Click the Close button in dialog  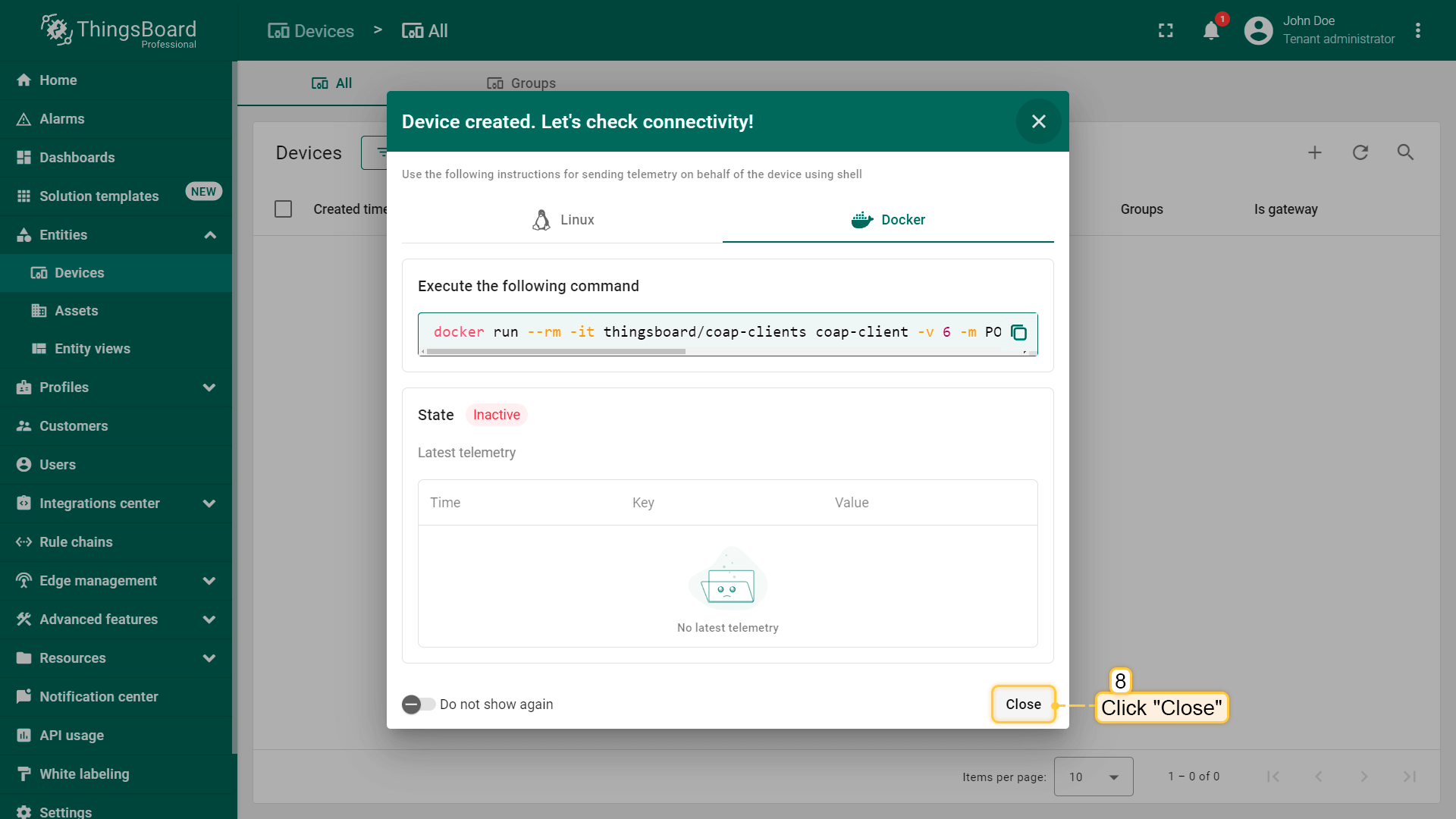coord(1023,704)
